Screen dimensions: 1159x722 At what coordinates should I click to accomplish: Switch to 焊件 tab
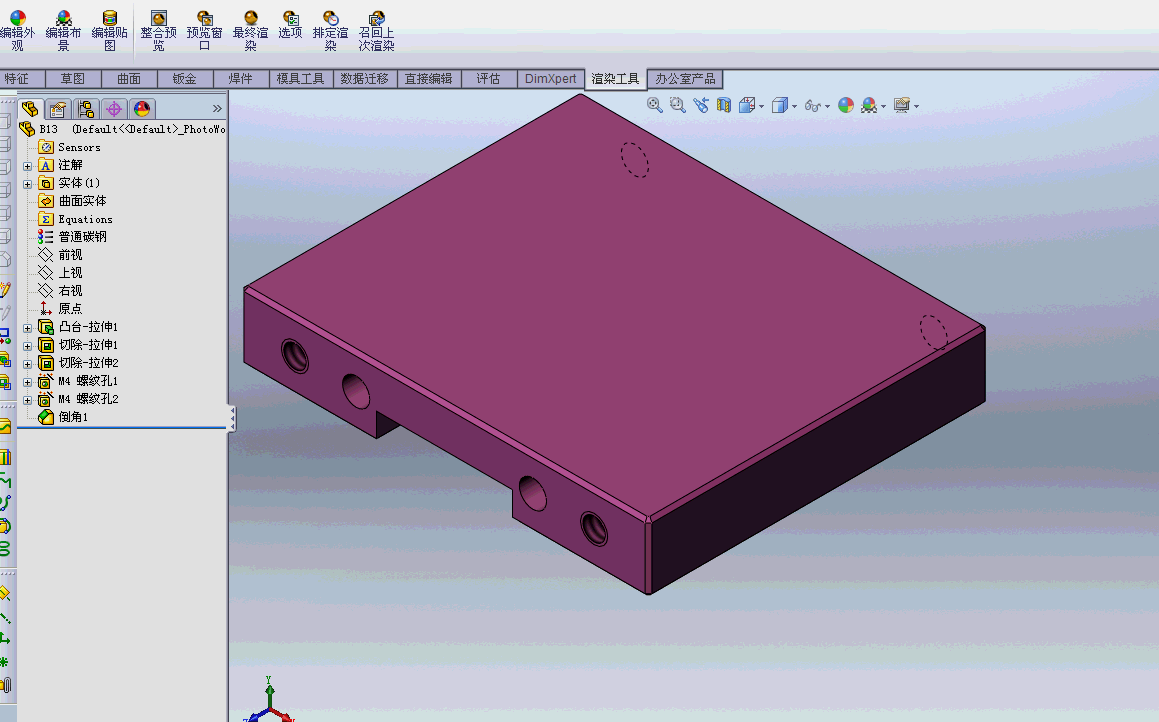(x=240, y=78)
